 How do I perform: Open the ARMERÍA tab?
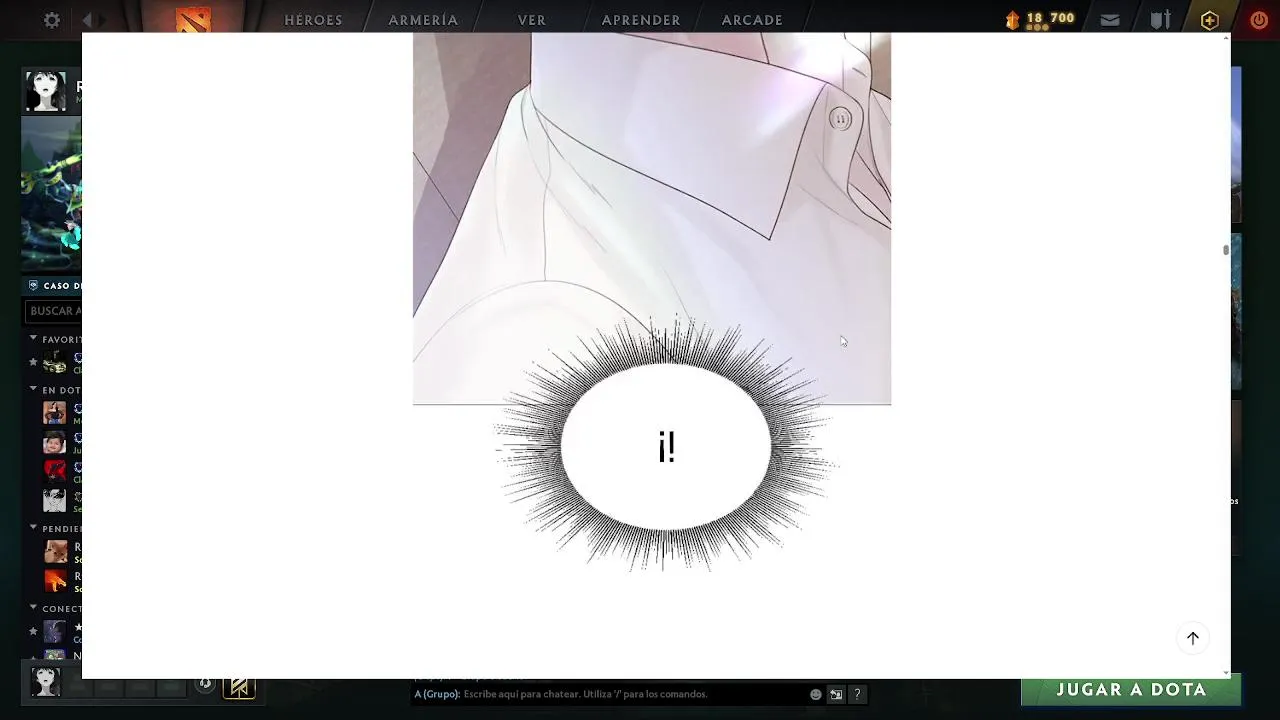coord(423,20)
